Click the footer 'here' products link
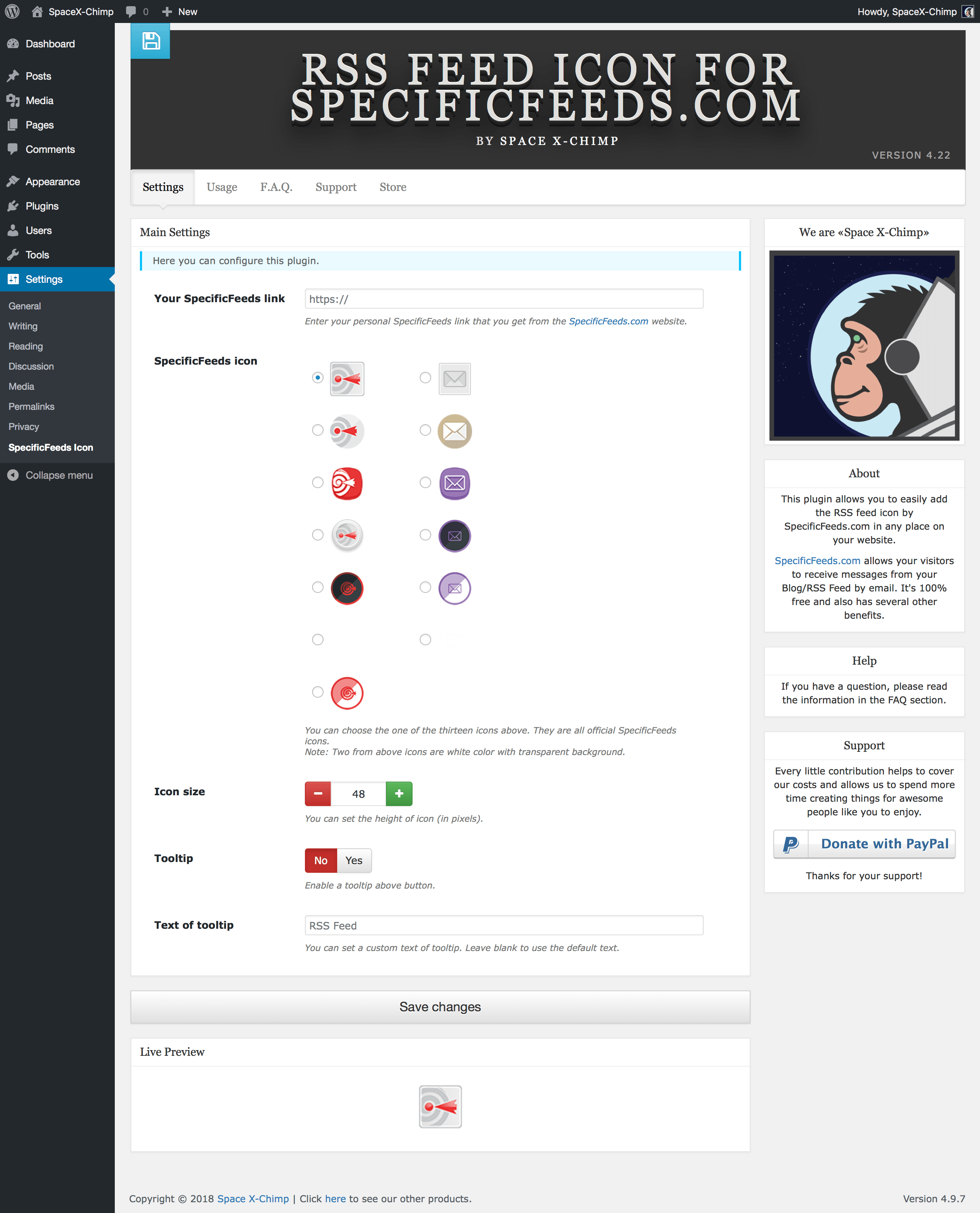Screen dimensions: 980x1213 pos(335,1198)
